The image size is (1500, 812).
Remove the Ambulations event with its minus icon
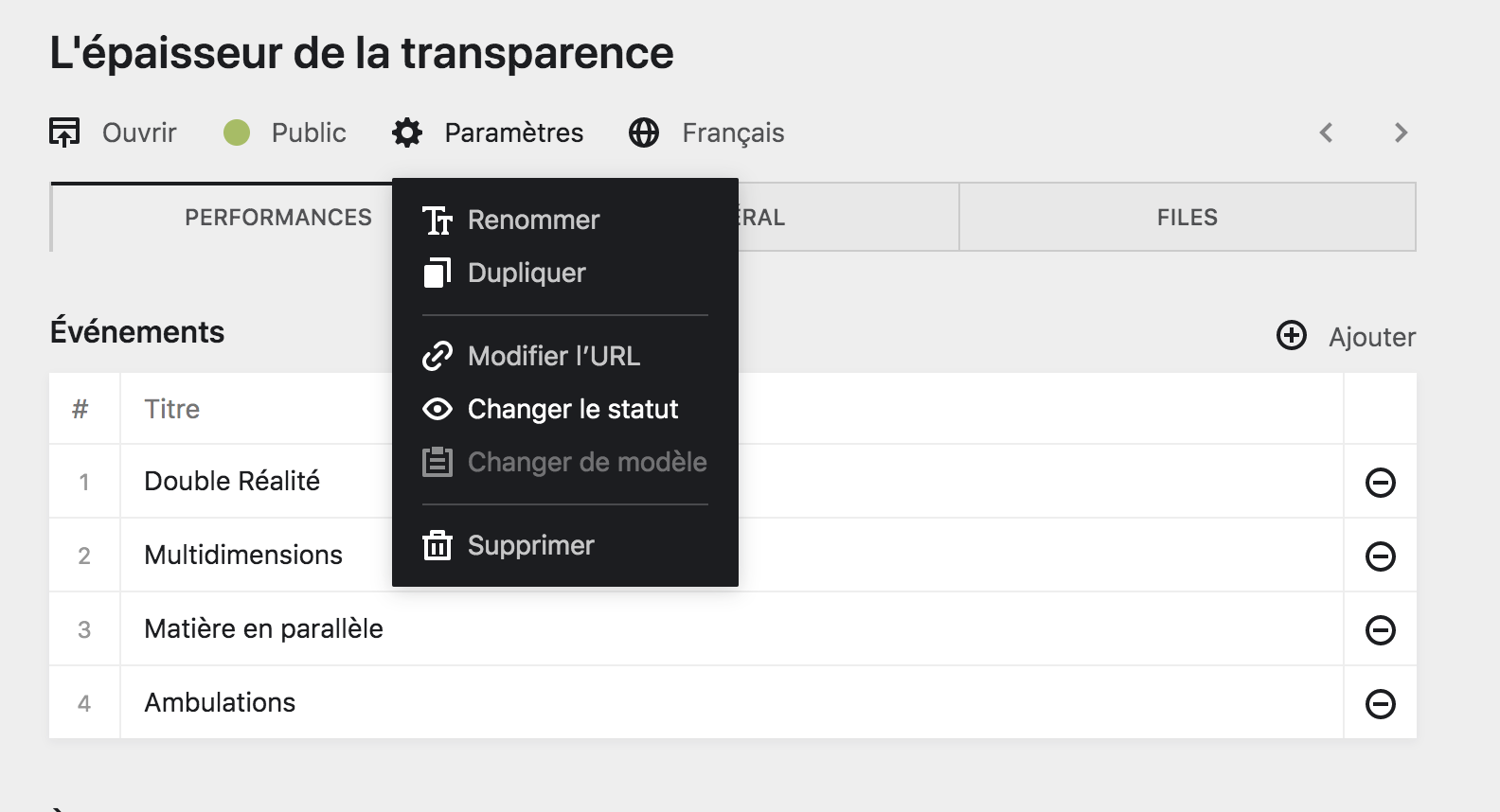point(1380,702)
